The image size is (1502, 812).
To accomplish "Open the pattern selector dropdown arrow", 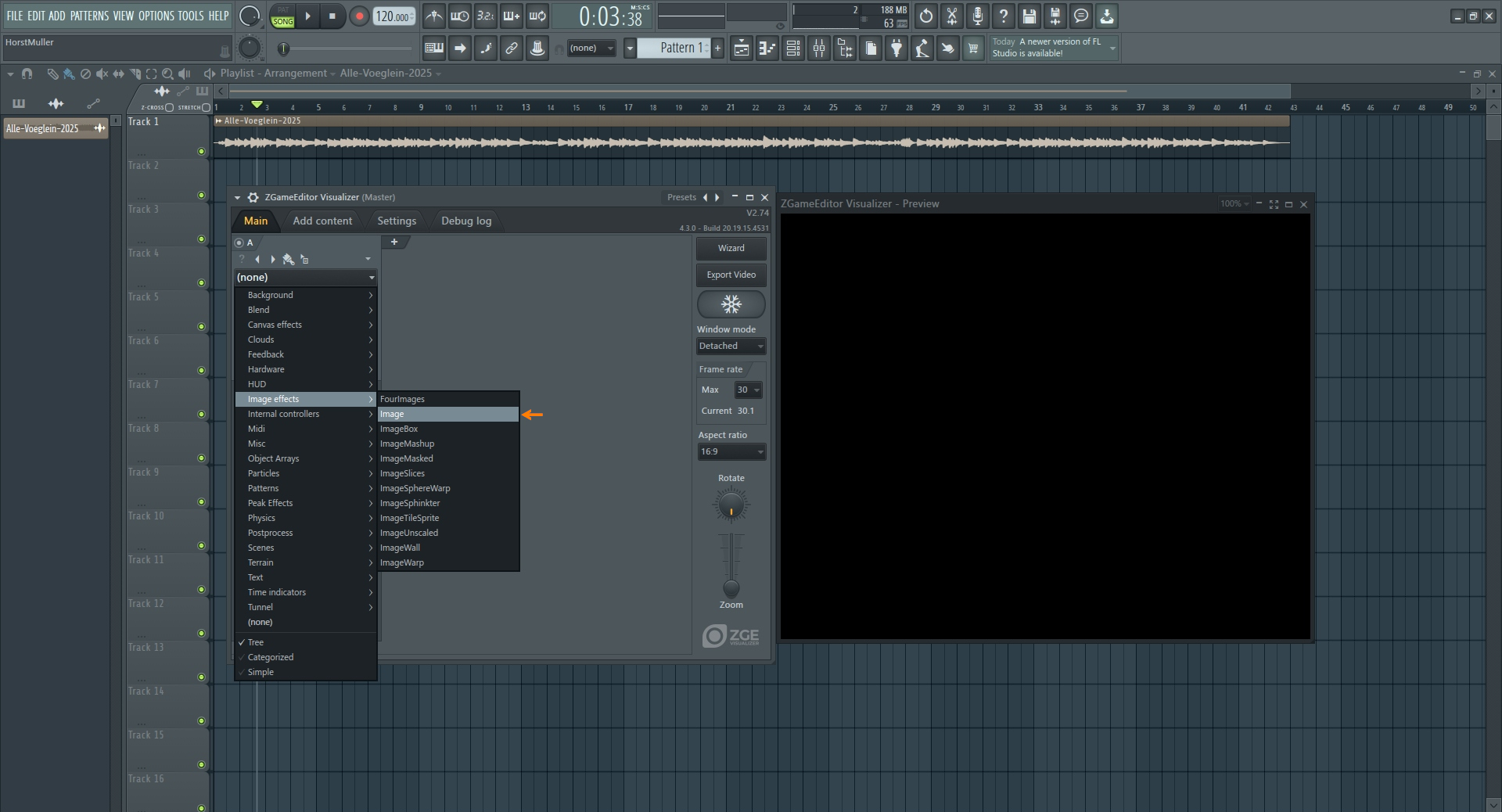I will pos(629,49).
